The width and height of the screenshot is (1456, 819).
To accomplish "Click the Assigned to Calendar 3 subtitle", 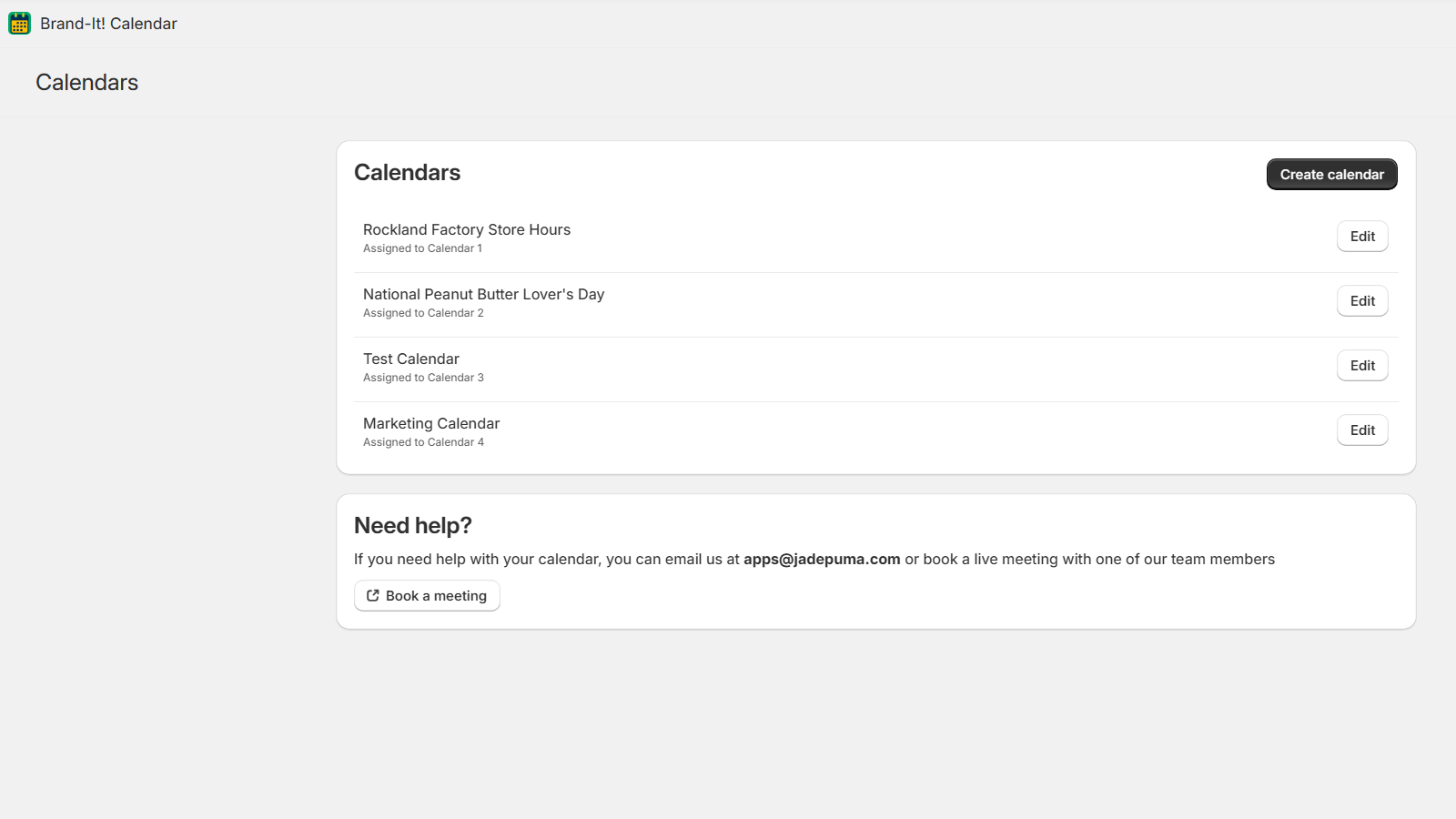I will point(423,378).
